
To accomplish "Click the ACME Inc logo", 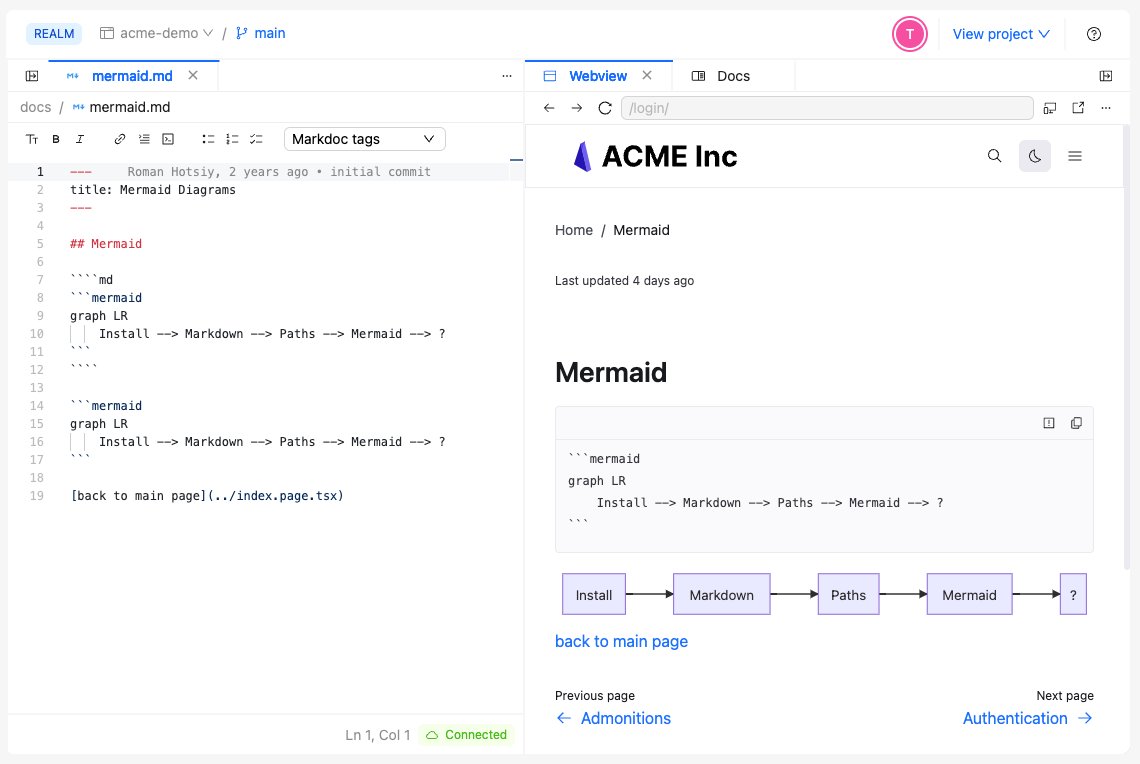I will pyautogui.click(x=655, y=156).
